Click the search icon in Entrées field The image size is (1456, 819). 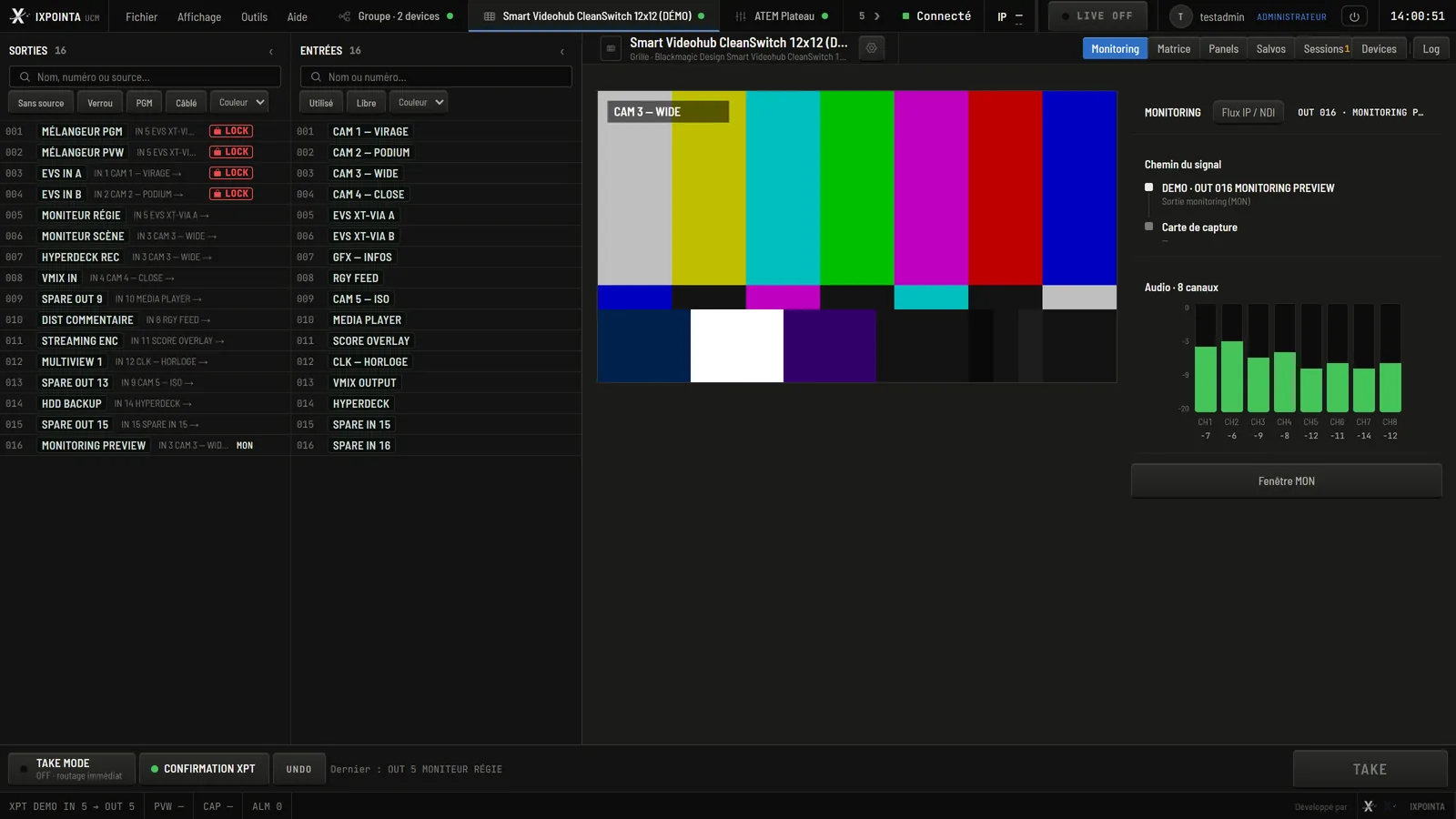pos(316,77)
